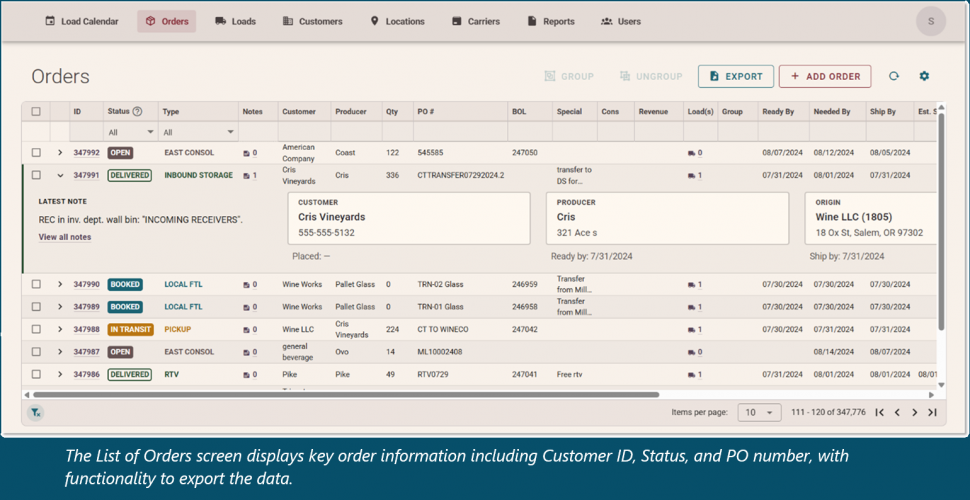Open order ID 347991 link
The height and width of the screenshot is (500, 970).
pyautogui.click(x=86, y=175)
